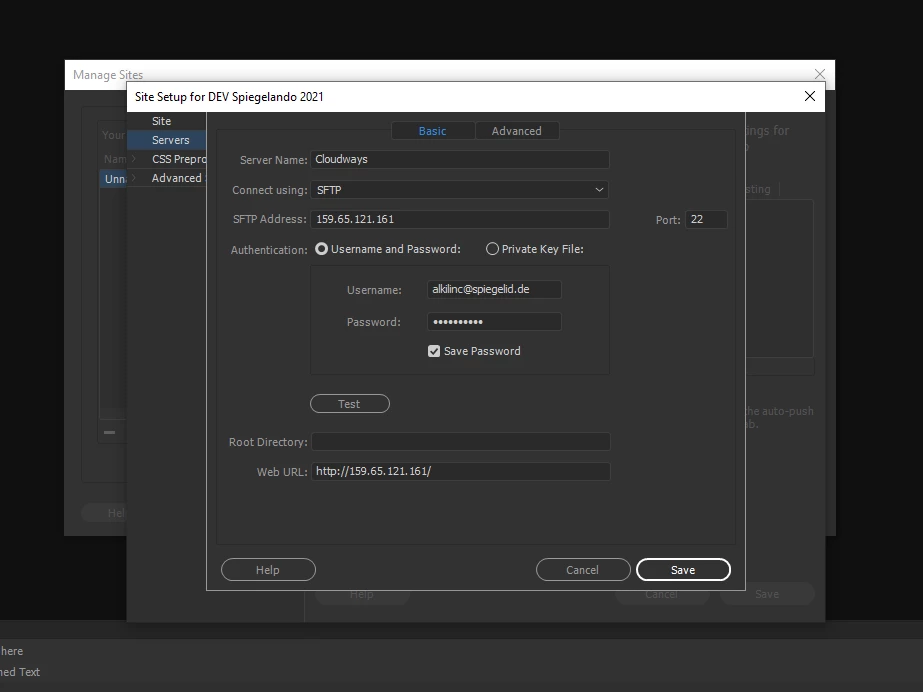Screen dimensions: 923x692
Task: Click the Web URL field
Action: [461, 471]
